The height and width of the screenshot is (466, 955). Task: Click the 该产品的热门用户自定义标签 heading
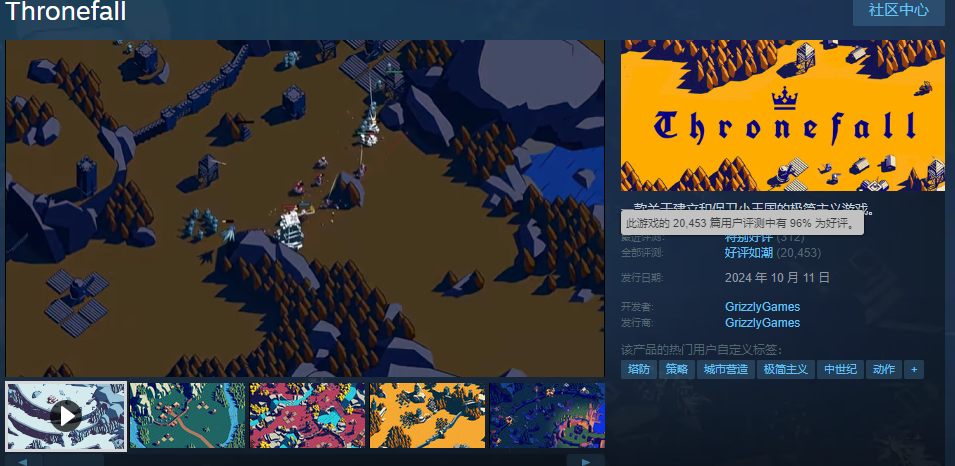[702, 350]
